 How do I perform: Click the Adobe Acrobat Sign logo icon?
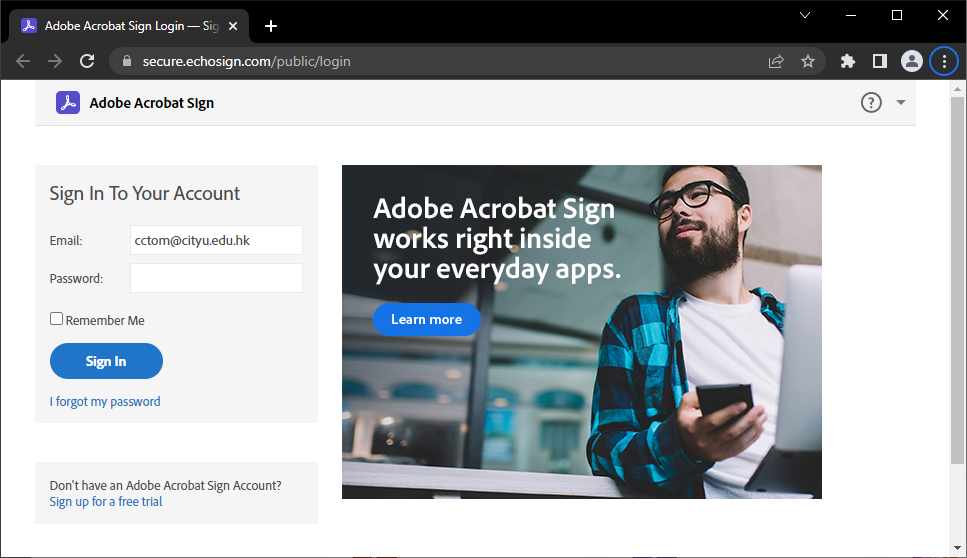67,102
